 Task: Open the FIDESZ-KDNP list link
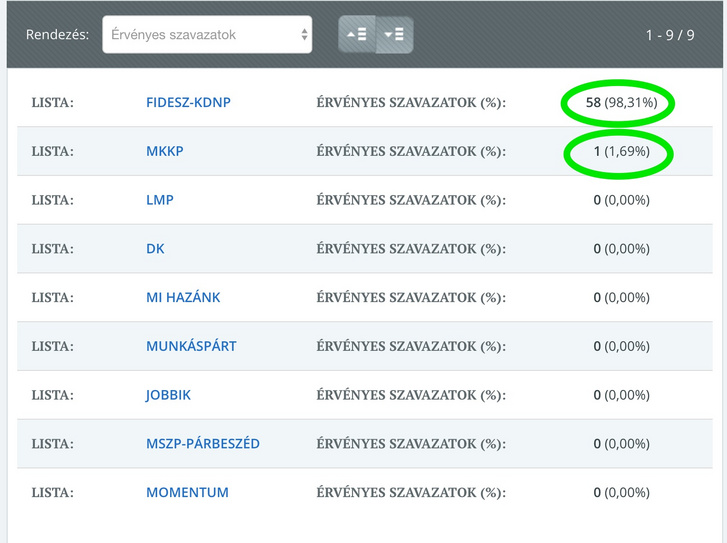pyautogui.click(x=188, y=102)
